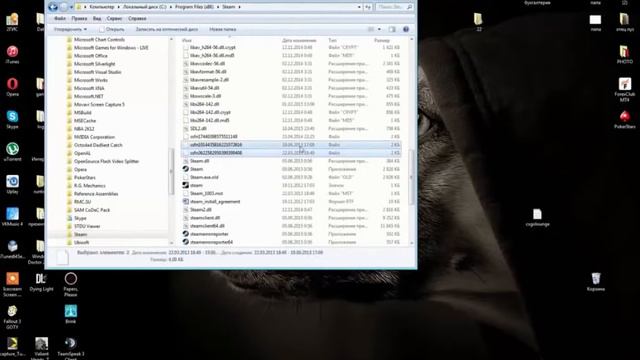
Task: Select the csgolounge file on the desktop
Action: 538,217
